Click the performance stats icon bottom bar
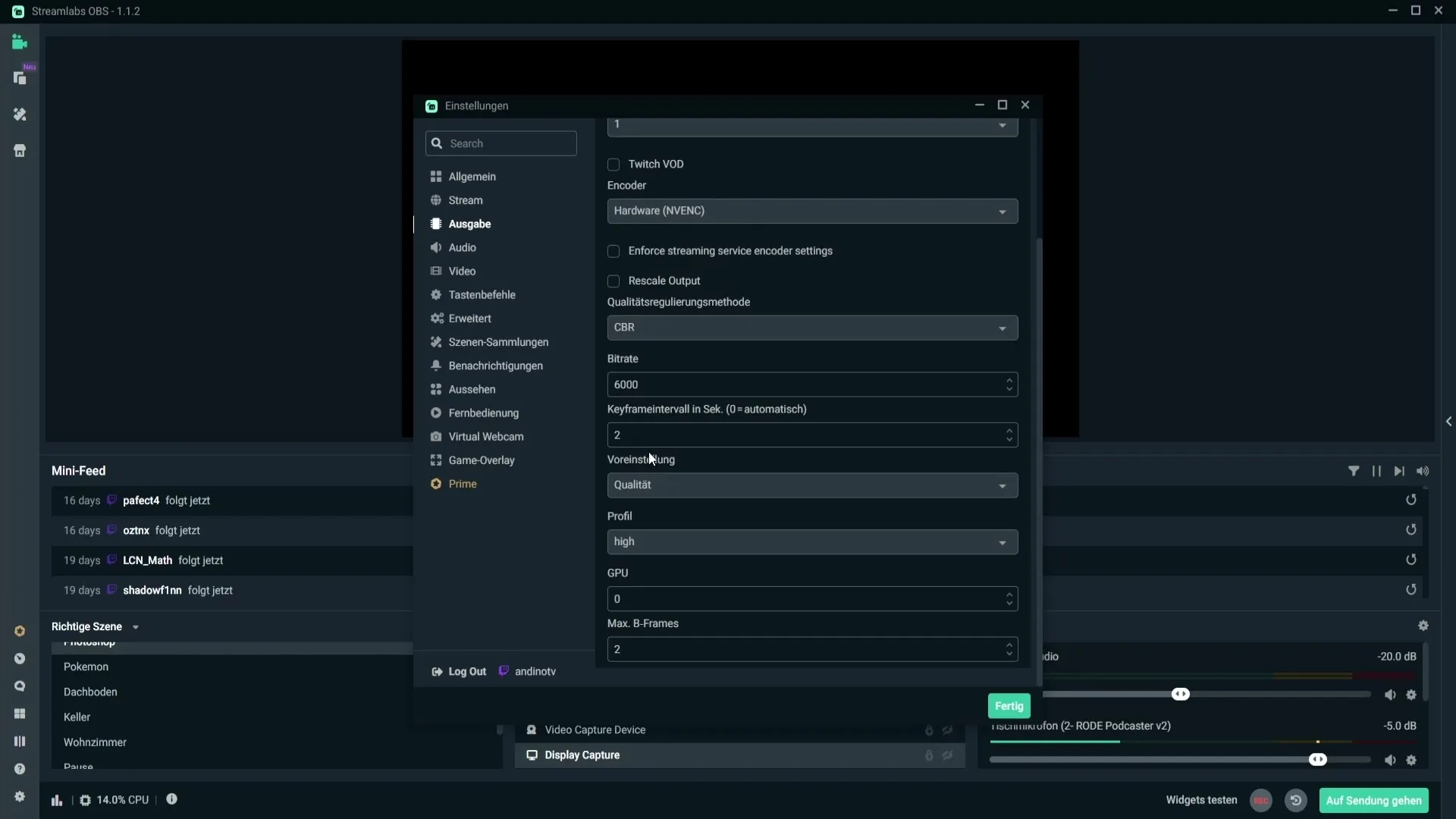Screen dimensions: 1456x819 coord(57,799)
